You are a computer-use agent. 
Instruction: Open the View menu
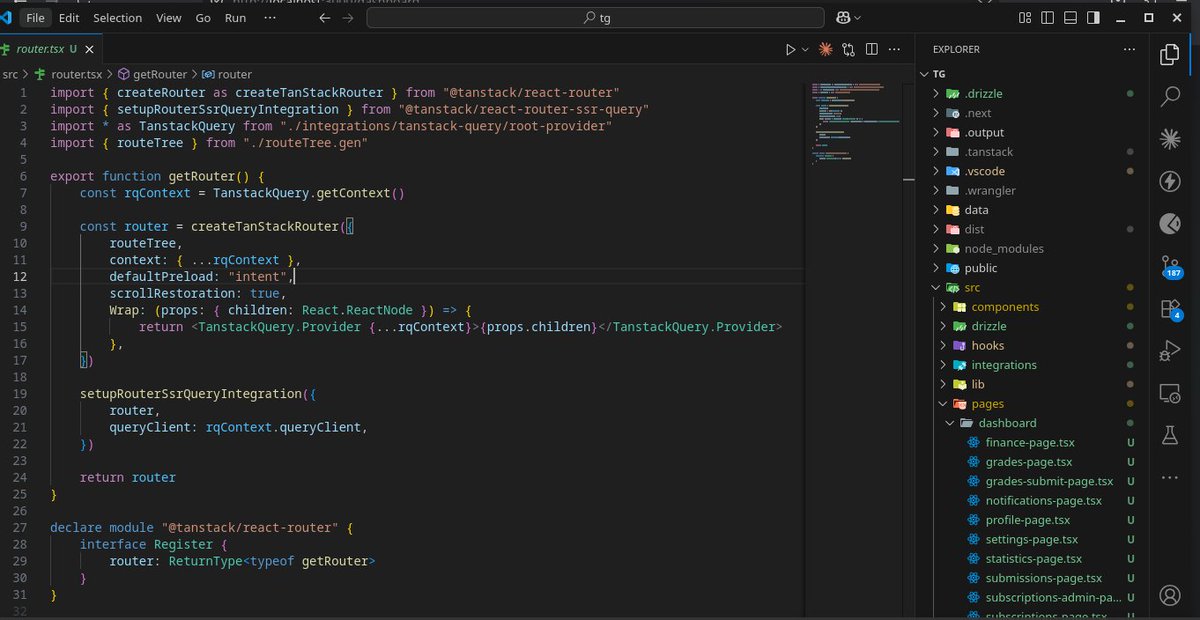pos(169,18)
